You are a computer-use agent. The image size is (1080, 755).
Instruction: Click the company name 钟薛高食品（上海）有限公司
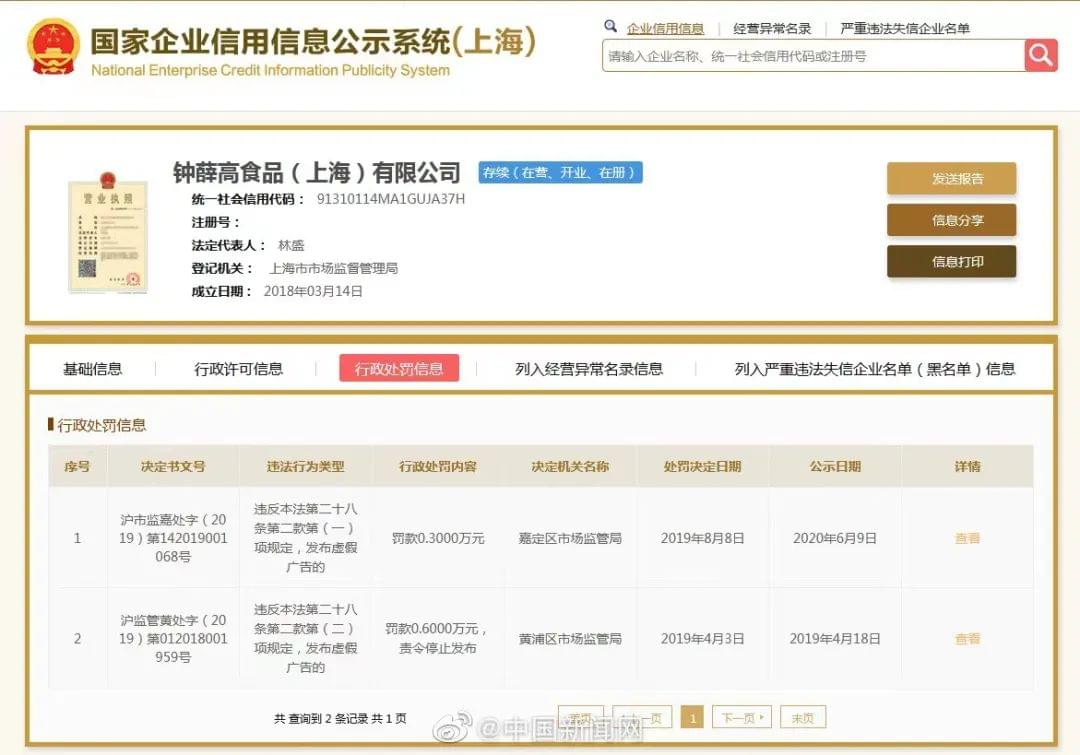click(x=317, y=172)
